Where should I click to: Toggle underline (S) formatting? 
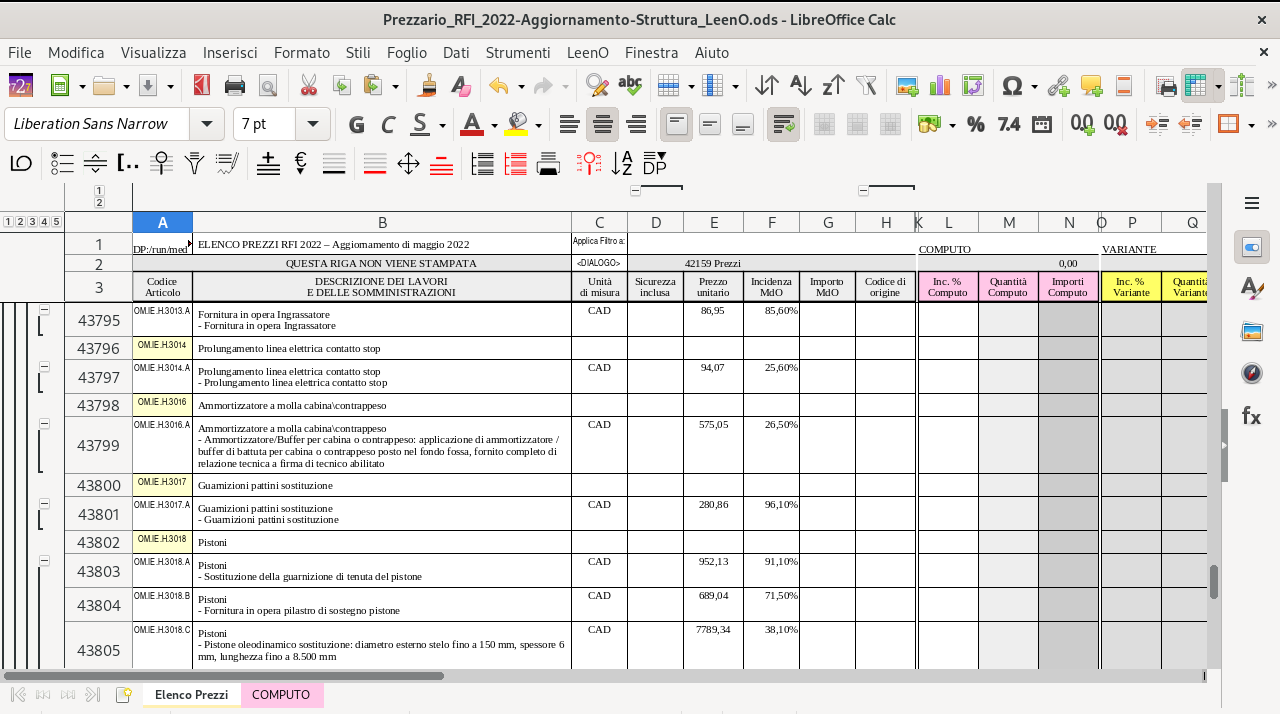[421, 124]
